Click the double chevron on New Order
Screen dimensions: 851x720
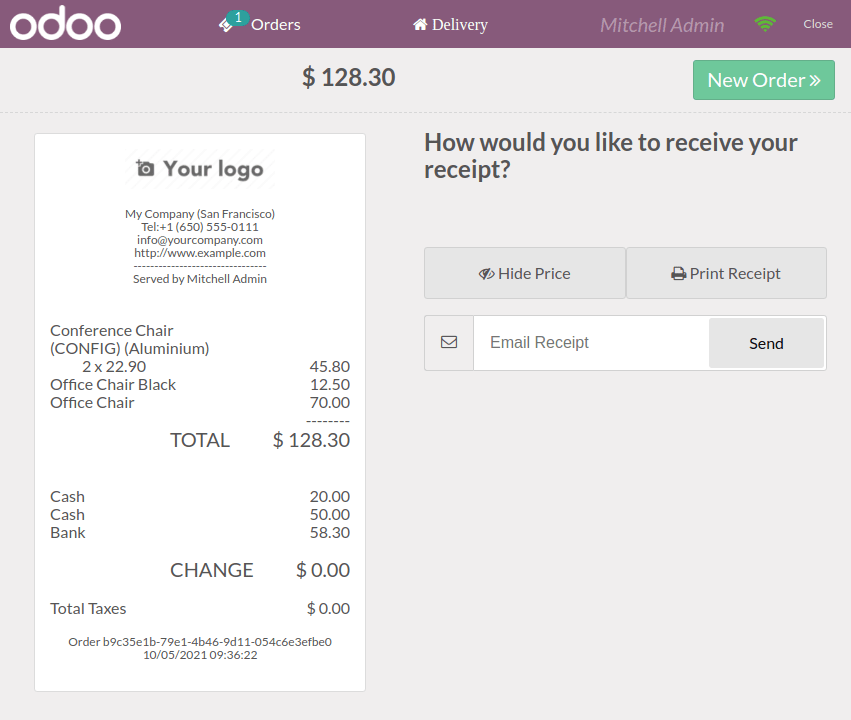[x=815, y=80]
